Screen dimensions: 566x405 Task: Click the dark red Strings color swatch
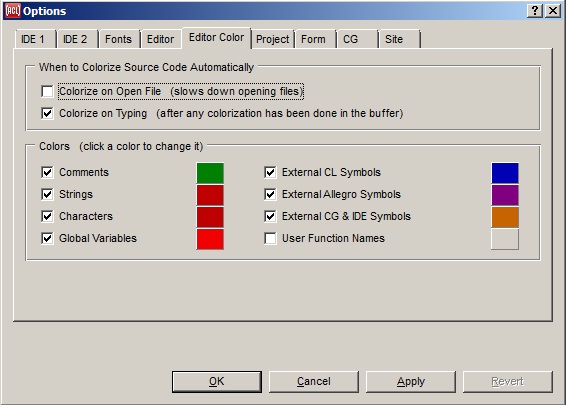[x=210, y=195]
